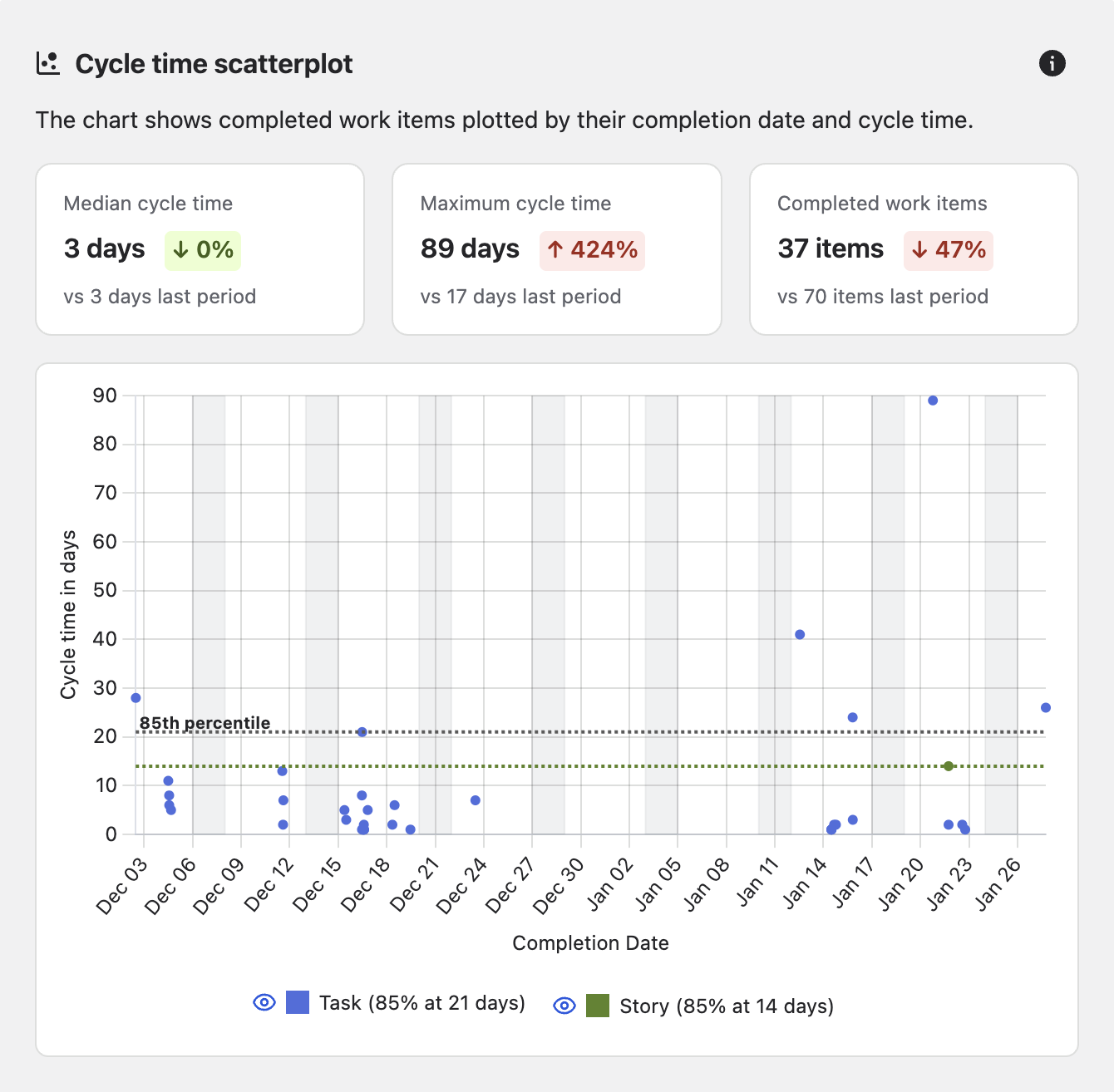Viewport: 1114px width, 1092px height.
Task: Click the 89-day outlier data point
Action: point(933,400)
